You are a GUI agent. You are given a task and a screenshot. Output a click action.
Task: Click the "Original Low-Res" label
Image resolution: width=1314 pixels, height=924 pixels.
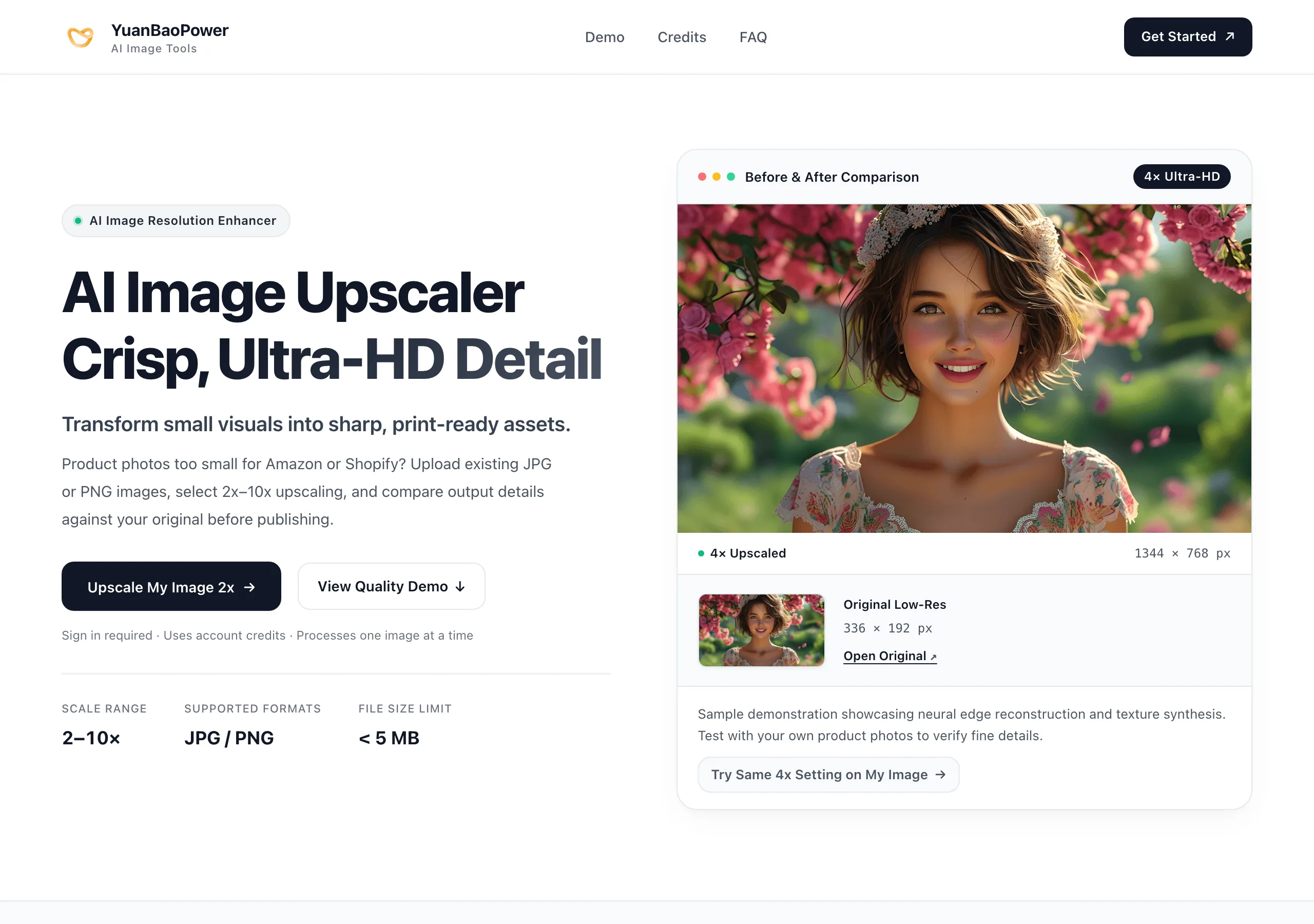[895, 605]
